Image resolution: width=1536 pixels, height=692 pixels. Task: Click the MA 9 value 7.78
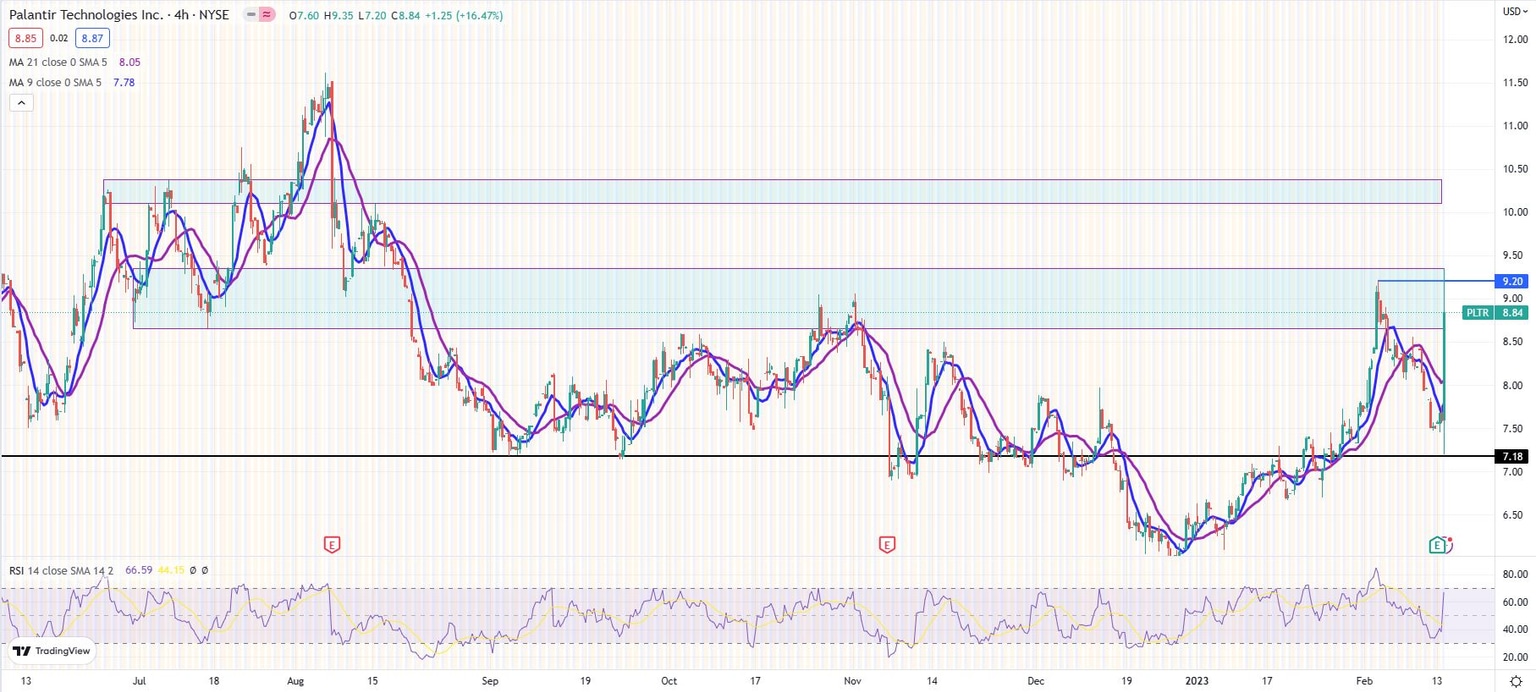pos(124,82)
